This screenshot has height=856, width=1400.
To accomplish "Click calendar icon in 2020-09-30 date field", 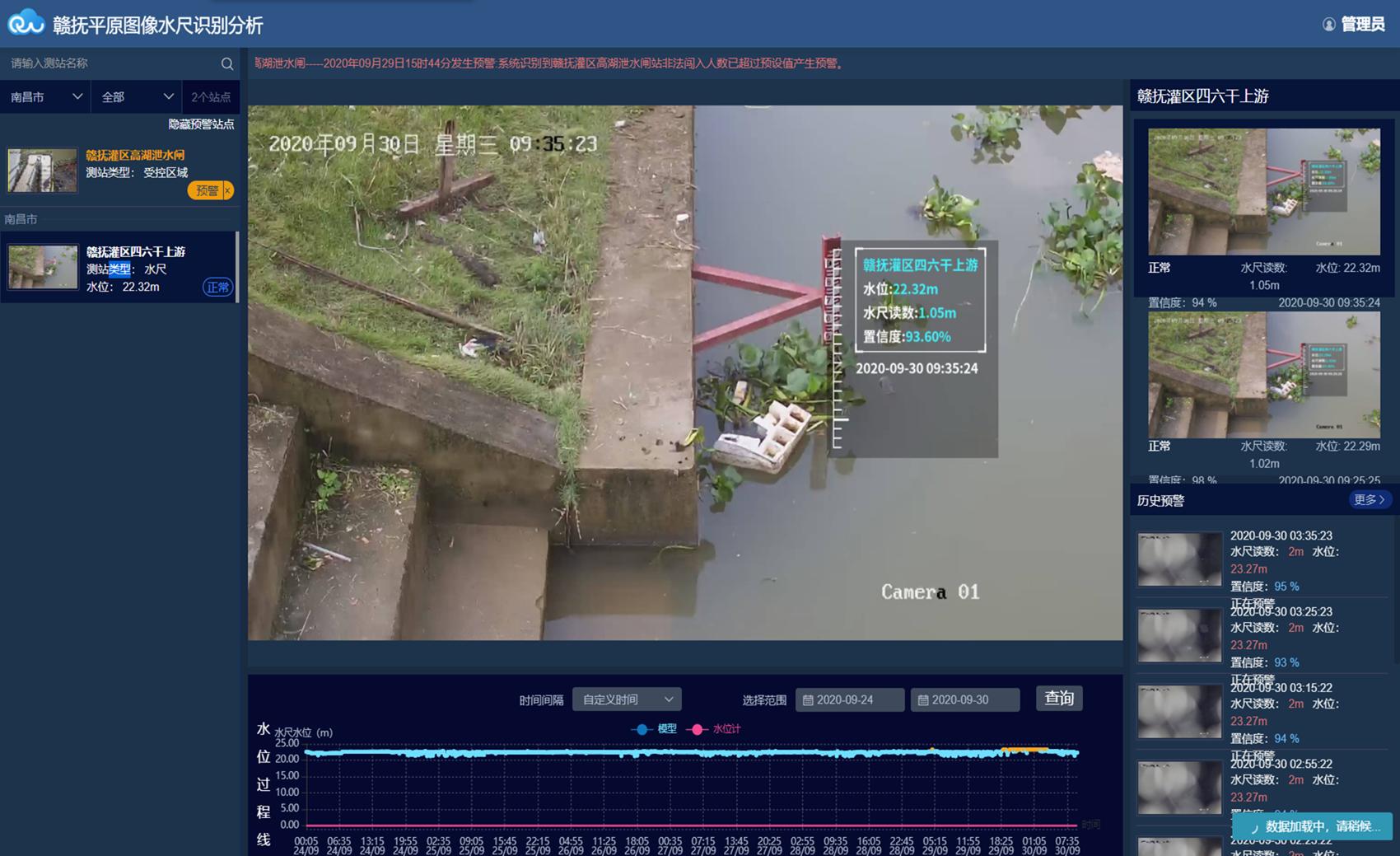I will [x=923, y=699].
